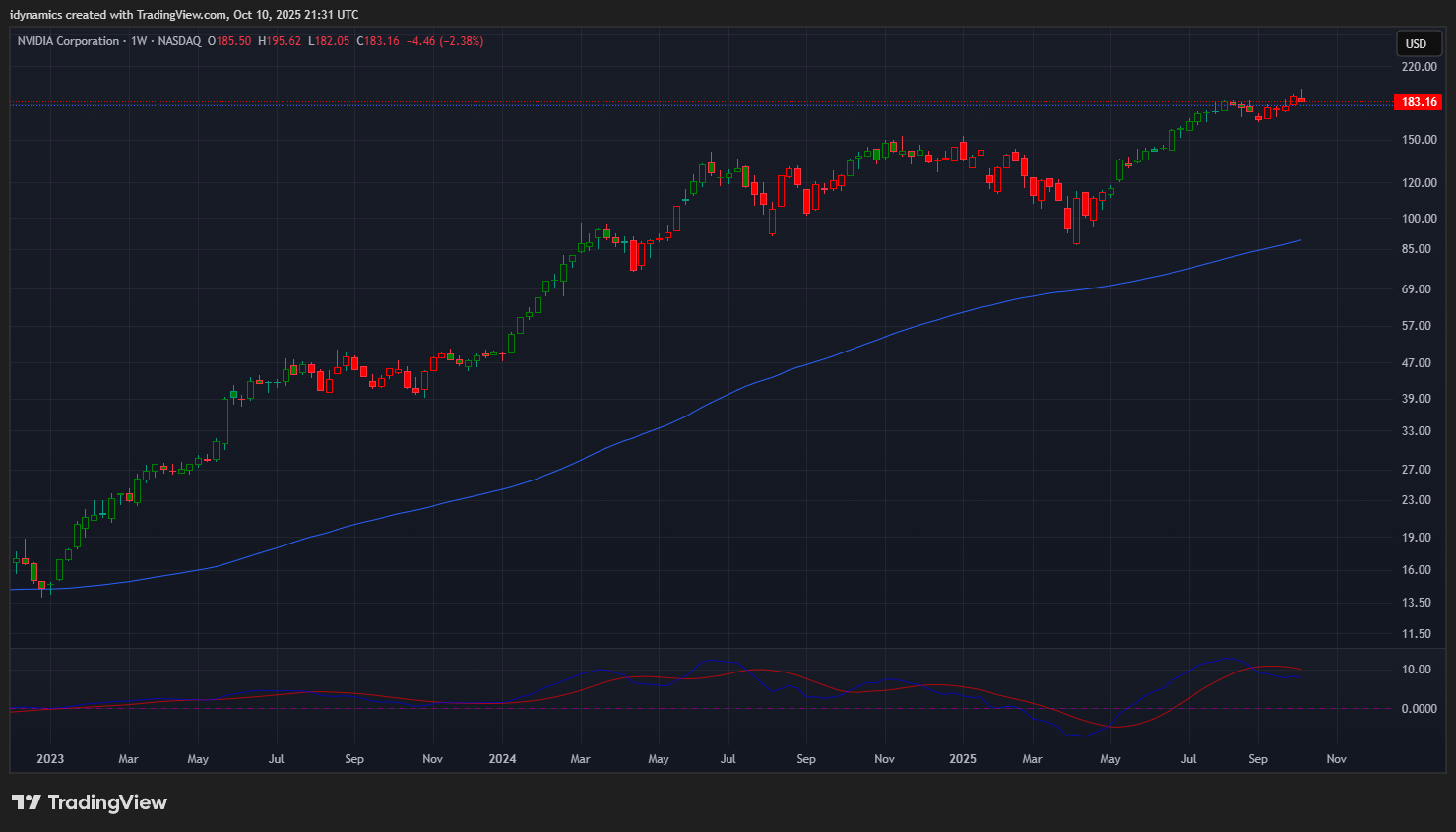Image resolution: width=1456 pixels, height=832 pixels.
Task: Click the 100.00 price scale label
Action: tap(1419, 219)
